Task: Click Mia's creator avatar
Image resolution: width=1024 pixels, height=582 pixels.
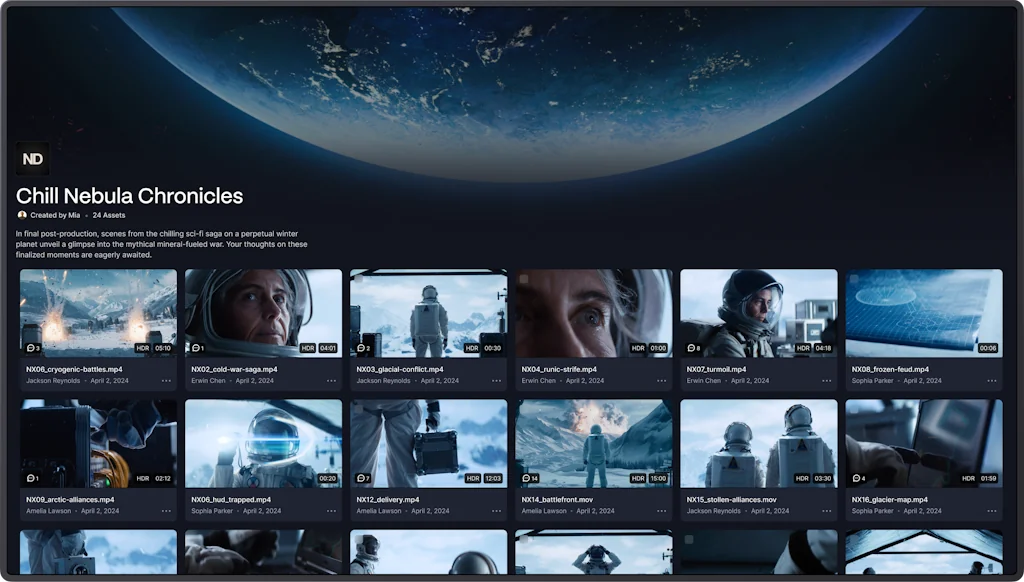Action: [x=24, y=214]
